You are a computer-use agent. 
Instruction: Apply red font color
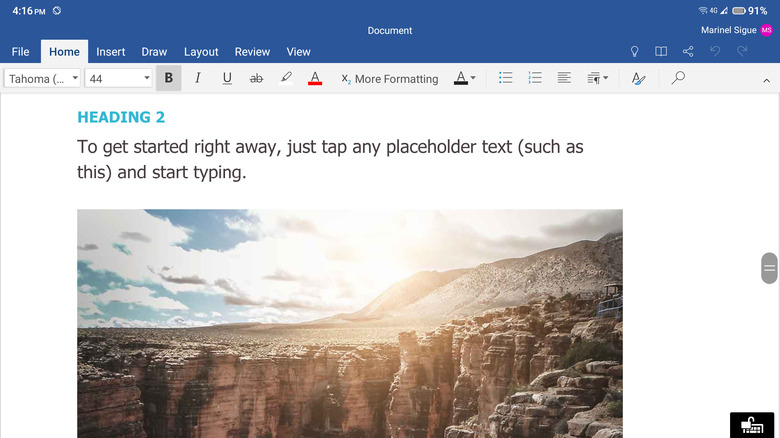point(315,78)
